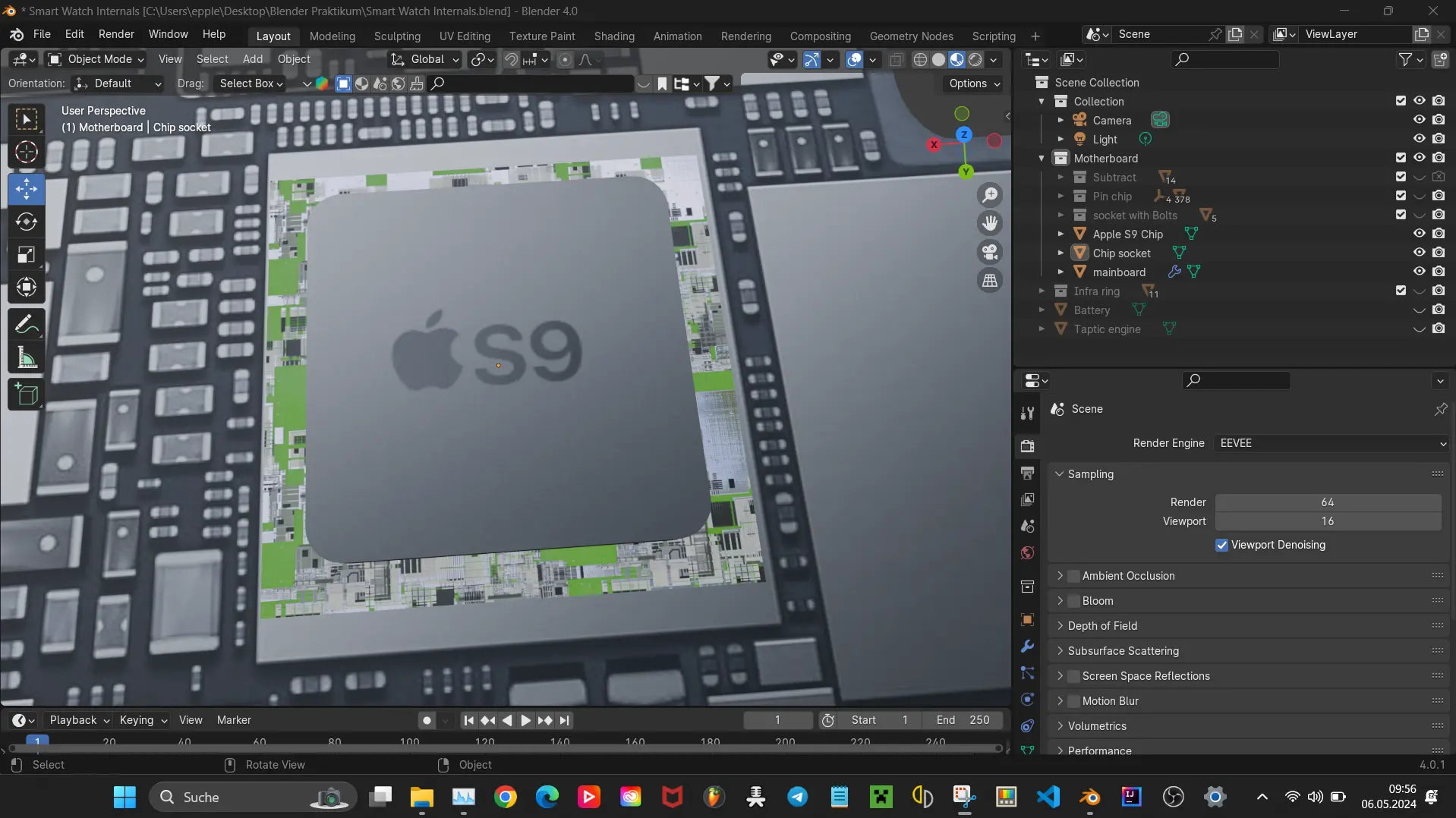Activate the Transform tool
Screen dimensions: 1456x818
click(x=27, y=288)
